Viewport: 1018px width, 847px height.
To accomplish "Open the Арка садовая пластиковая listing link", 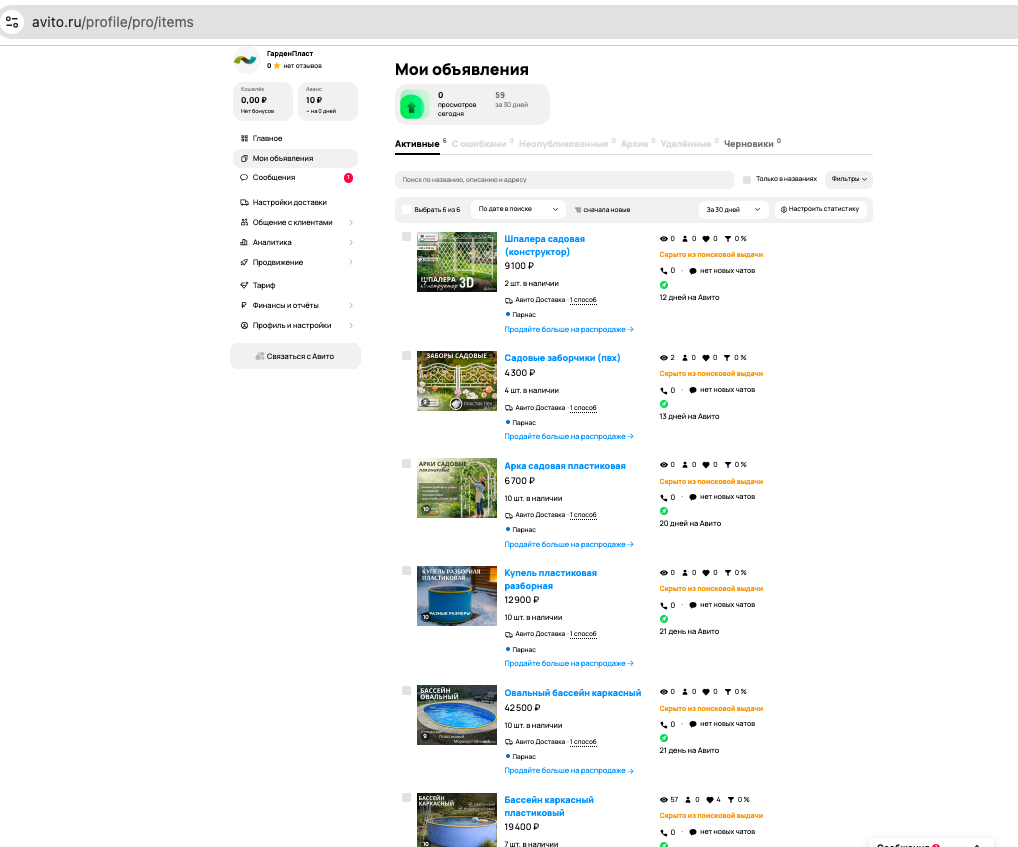I will (564, 466).
